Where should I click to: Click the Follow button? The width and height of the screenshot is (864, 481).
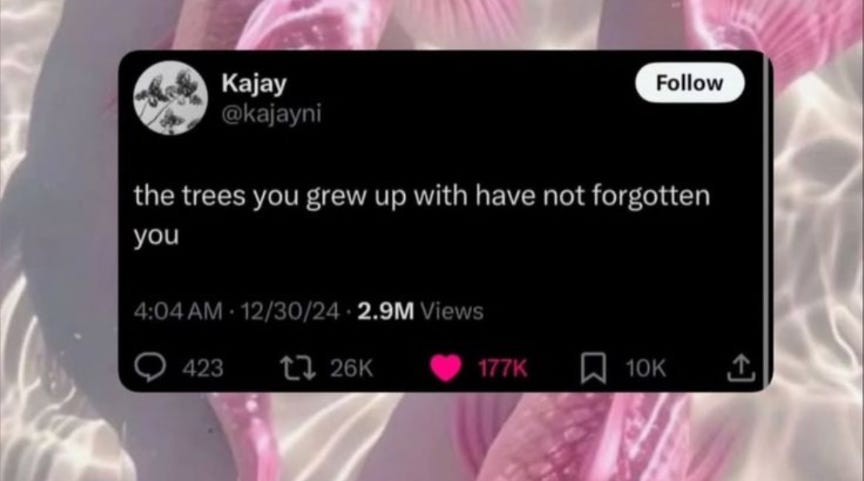pos(689,83)
